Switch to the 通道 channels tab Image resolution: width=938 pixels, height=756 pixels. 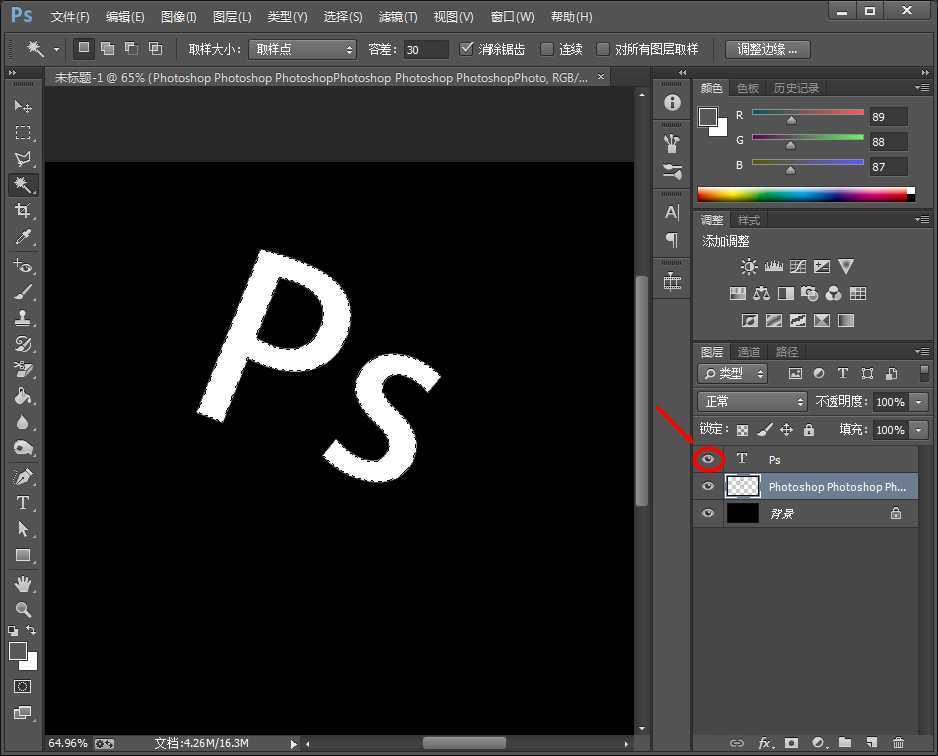[748, 351]
